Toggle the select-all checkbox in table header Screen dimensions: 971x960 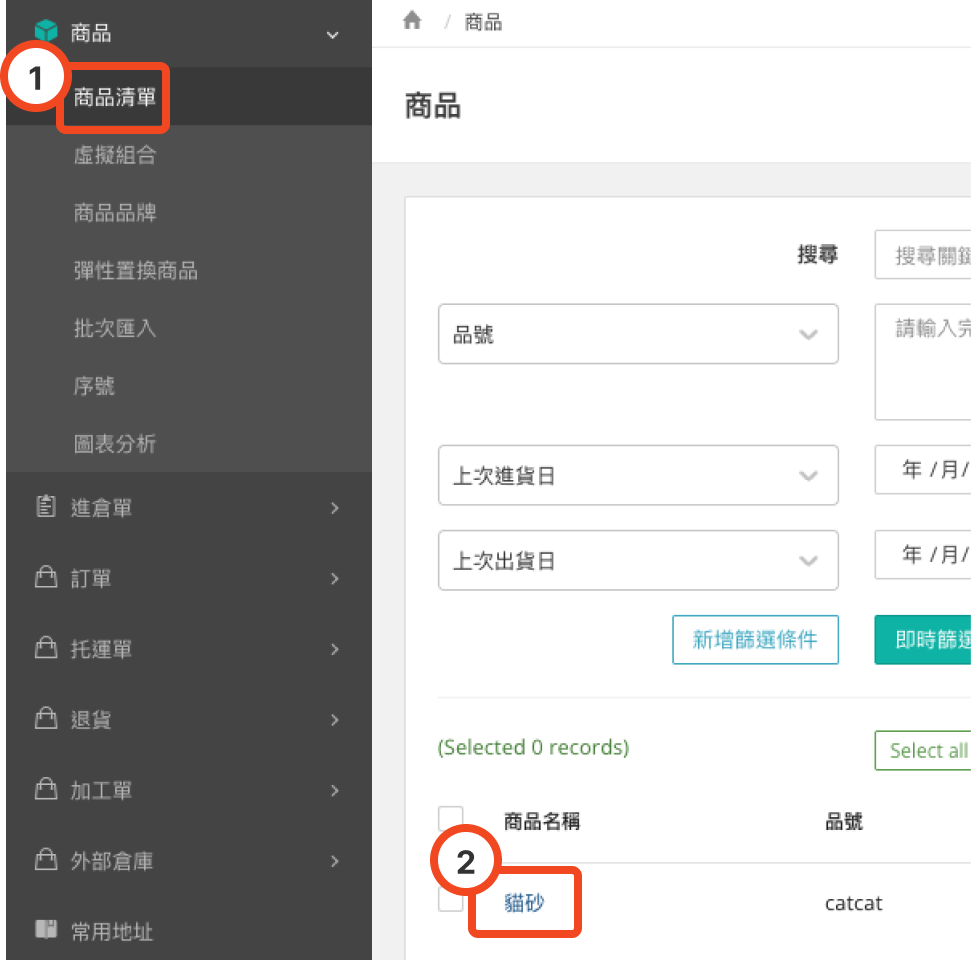point(451,819)
